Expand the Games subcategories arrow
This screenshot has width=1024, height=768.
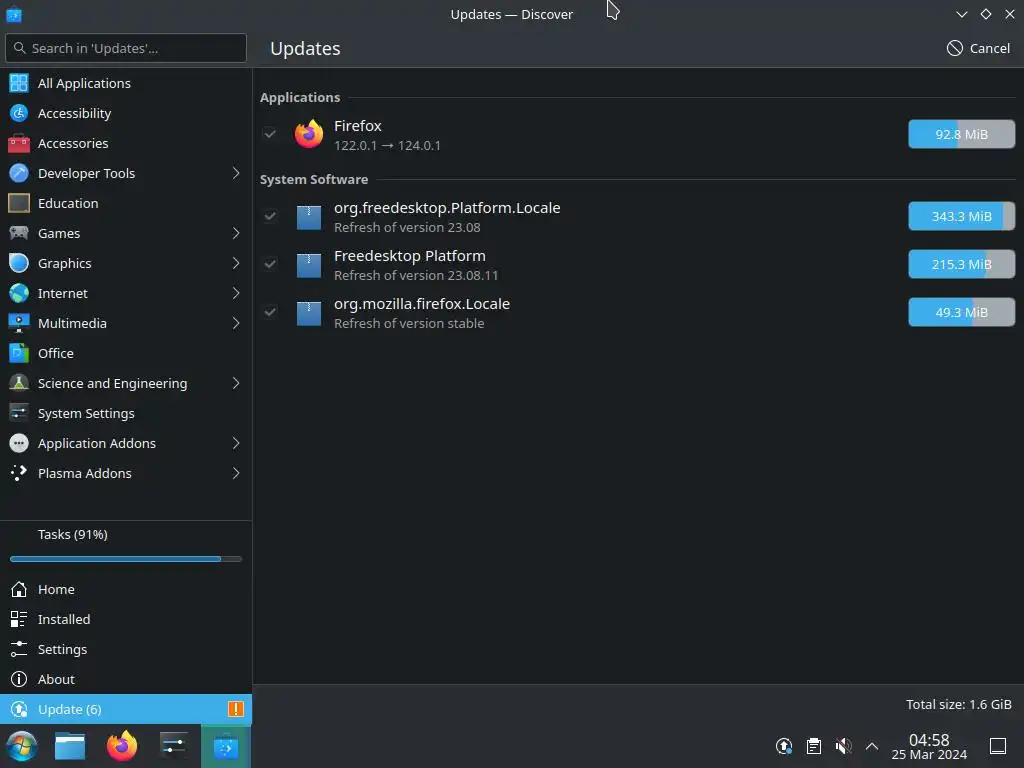236,233
